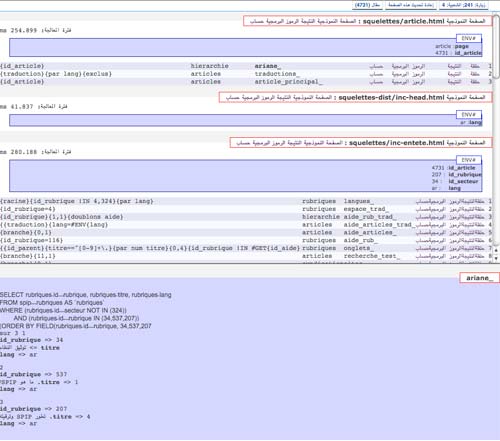Select the ariane_ loop name in the article.html table

[268, 66]
